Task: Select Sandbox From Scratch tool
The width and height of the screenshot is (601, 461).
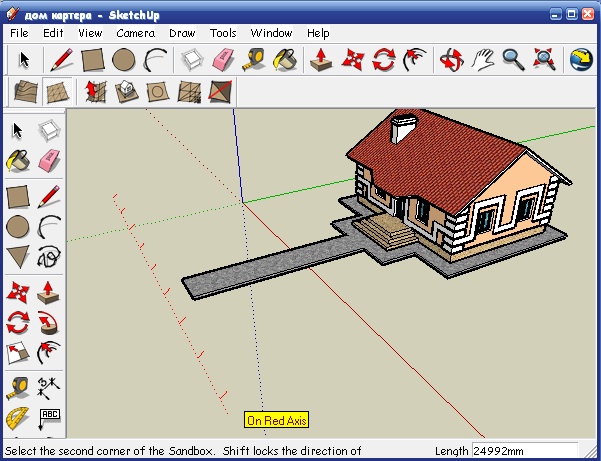Action: point(57,92)
